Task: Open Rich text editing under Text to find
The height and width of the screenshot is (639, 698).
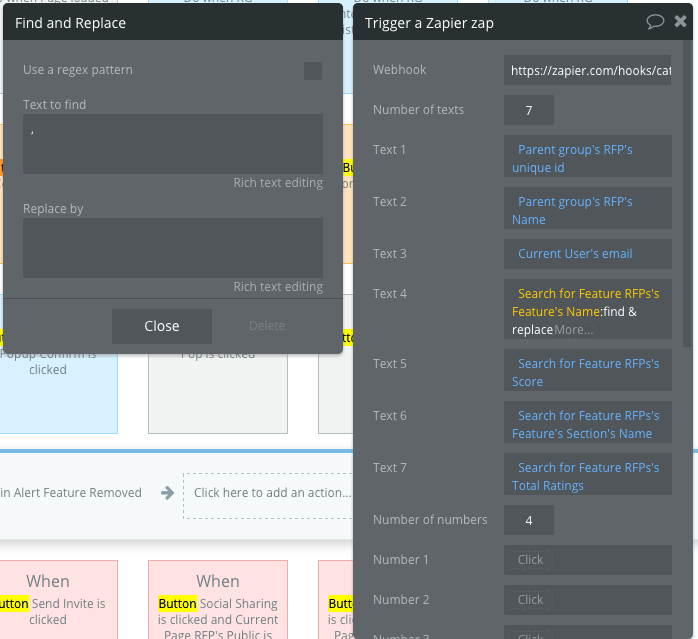Action: (278, 183)
